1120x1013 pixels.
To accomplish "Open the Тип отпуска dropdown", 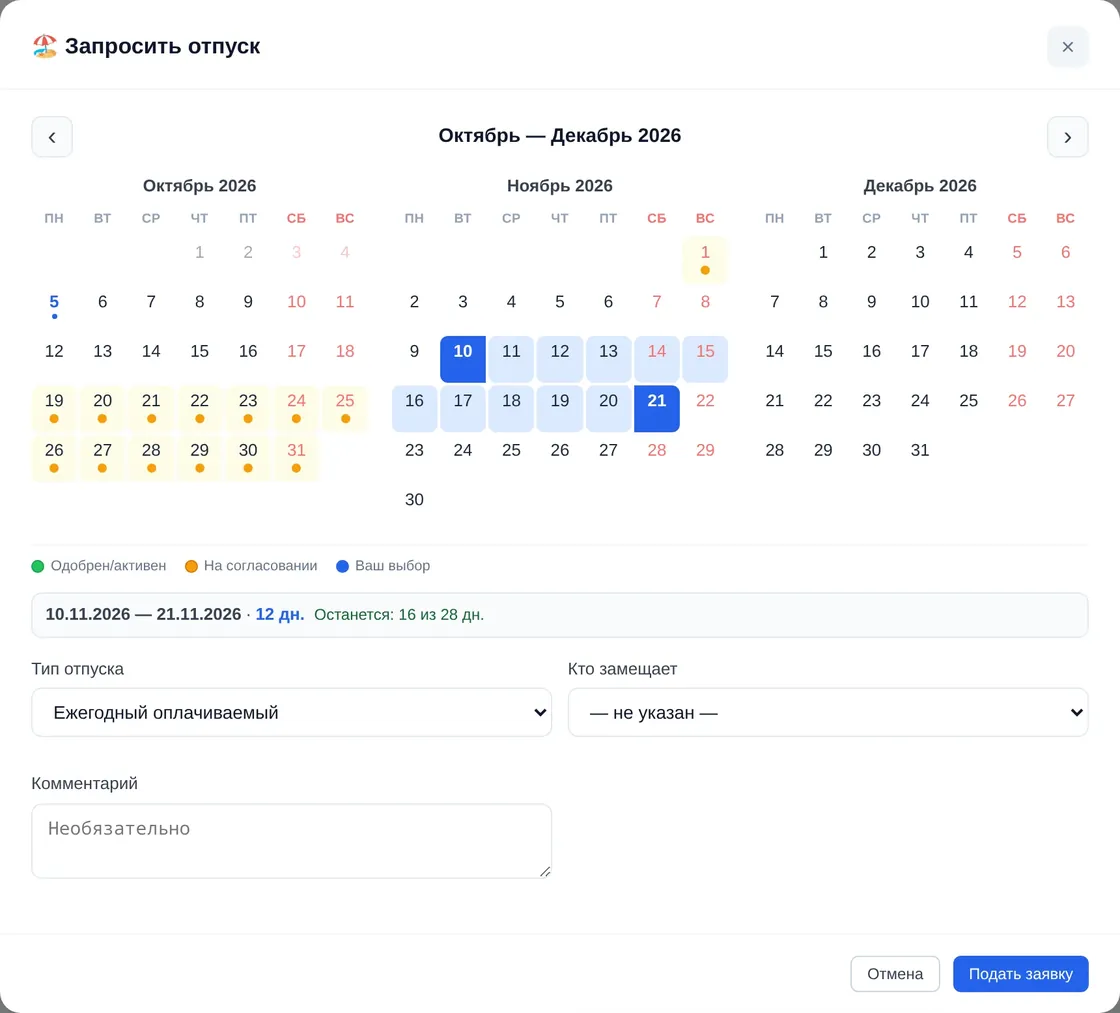I will 291,712.
